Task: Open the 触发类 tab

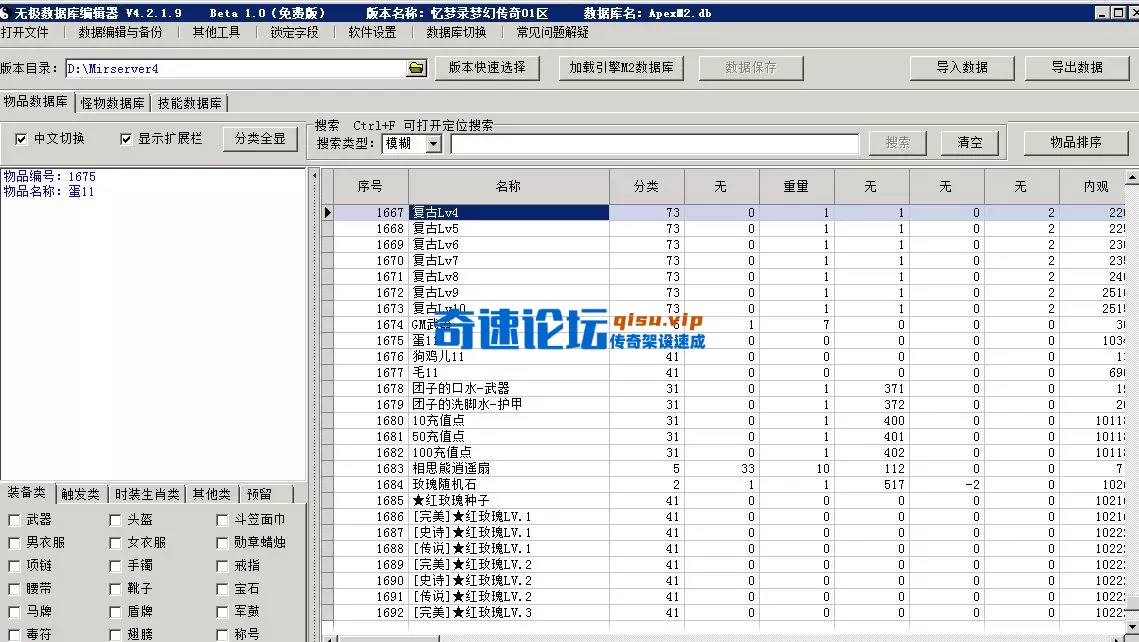Action: tap(80, 493)
